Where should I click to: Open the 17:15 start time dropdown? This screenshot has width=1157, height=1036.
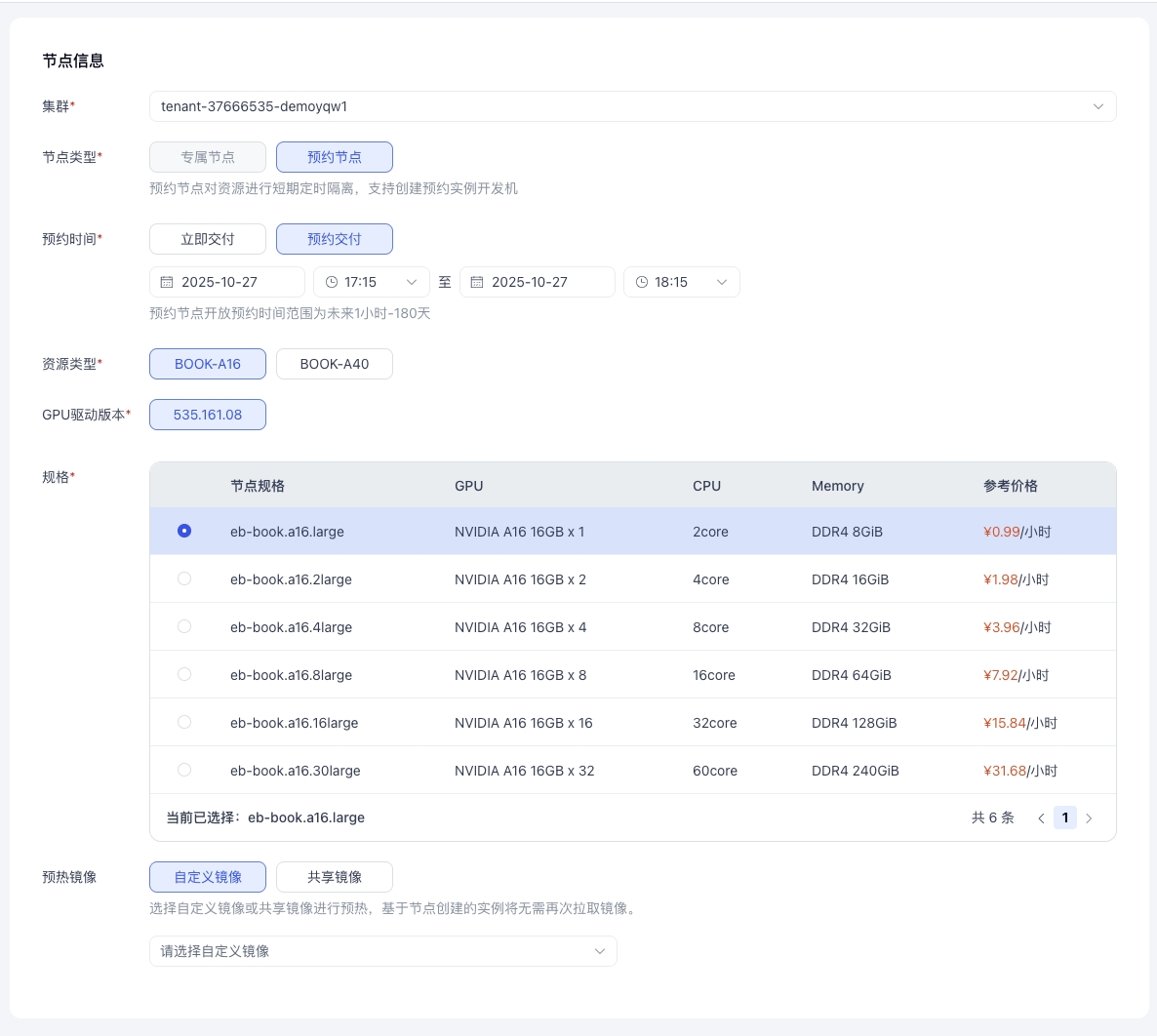click(411, 282)
